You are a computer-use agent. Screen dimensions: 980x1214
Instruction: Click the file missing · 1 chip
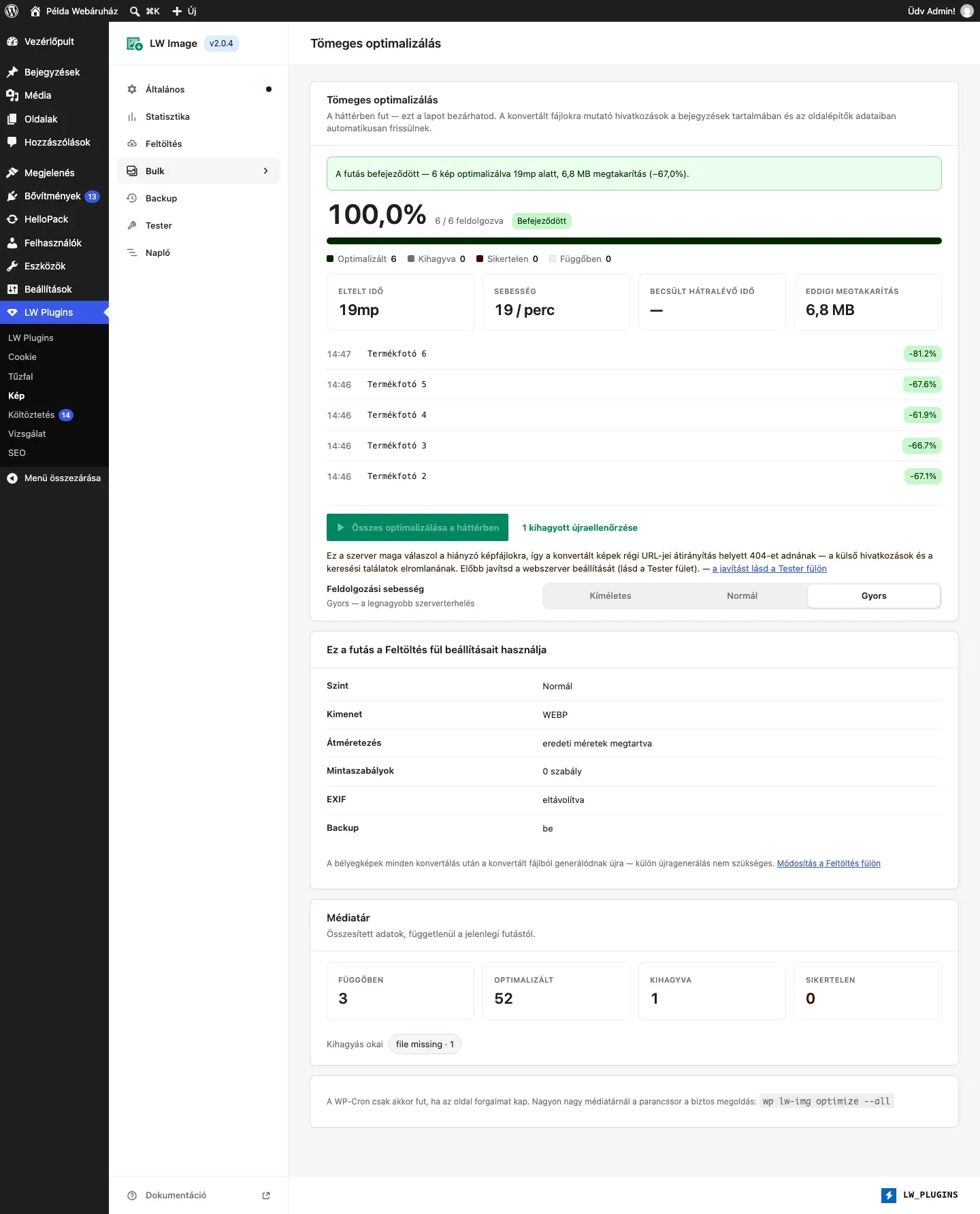[425, 1045]
